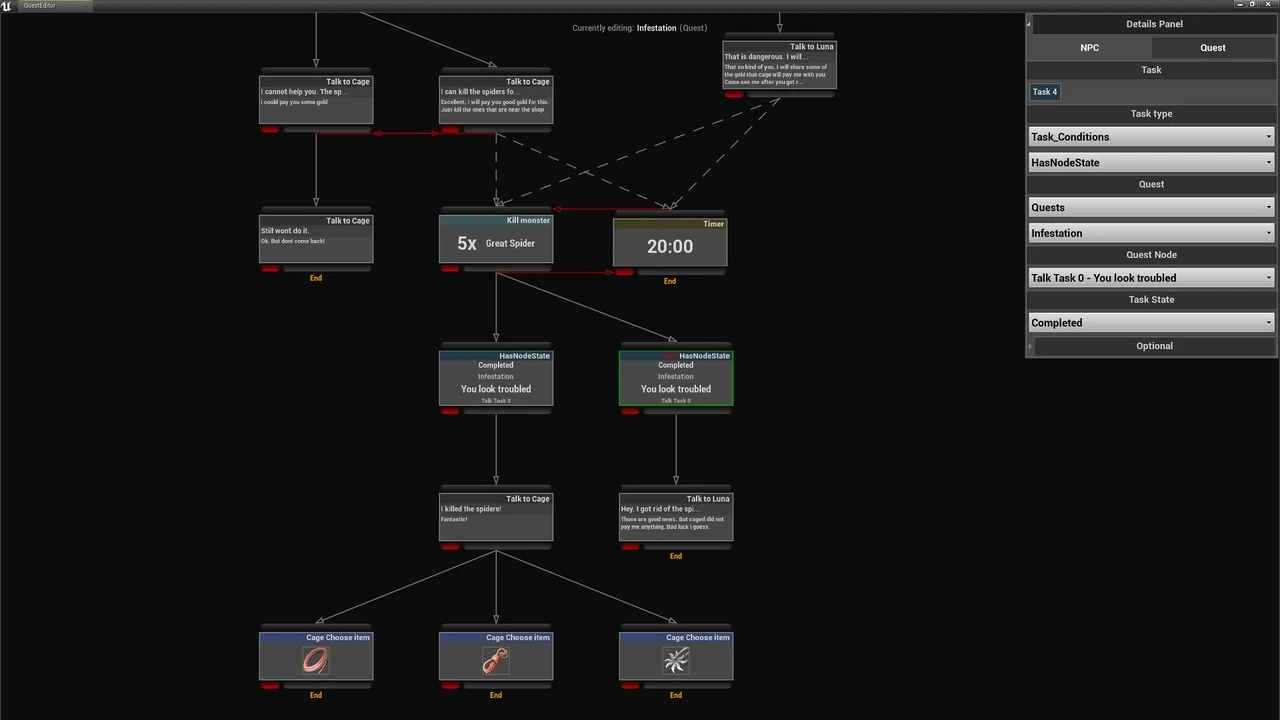Open the Infestation quest dropdown
This screenshot has height=720, width=1280.
1151,233
